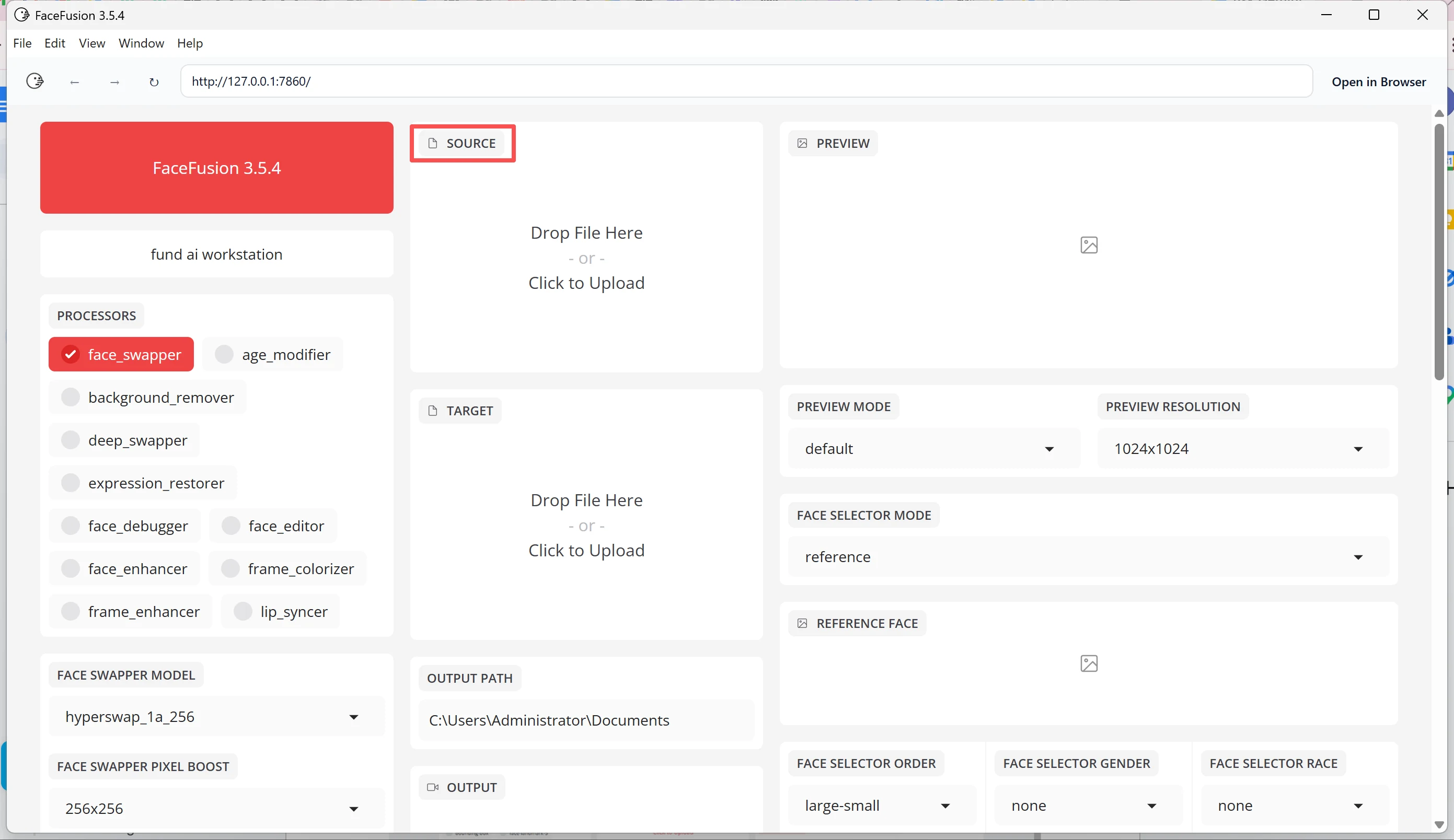Click the FACE SELECTOR RACE label
The width and height of the screenshot is (1454, 840).
click(1273, 763)
